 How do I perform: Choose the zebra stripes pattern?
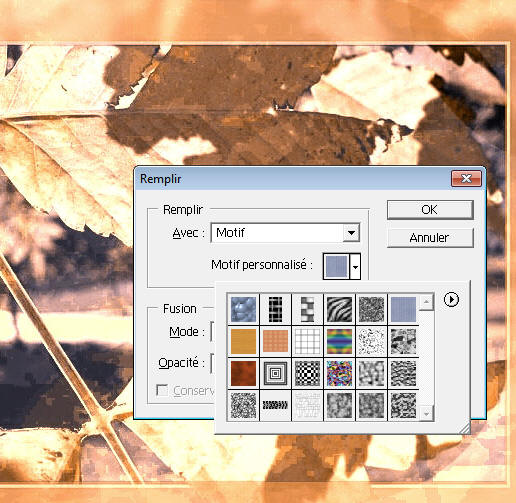[339, 309]
